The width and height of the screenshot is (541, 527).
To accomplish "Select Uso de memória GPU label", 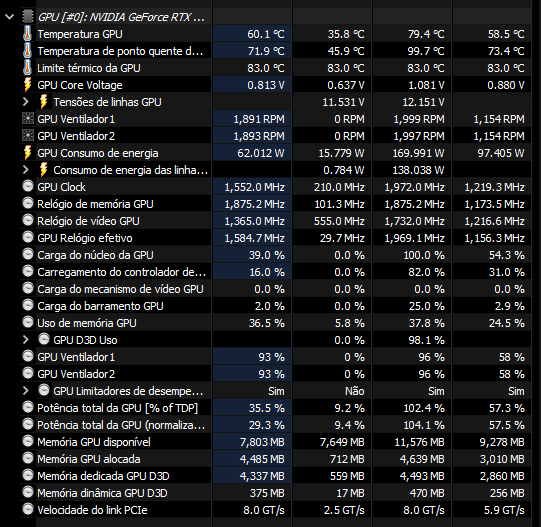I will [x=87, y=323].
